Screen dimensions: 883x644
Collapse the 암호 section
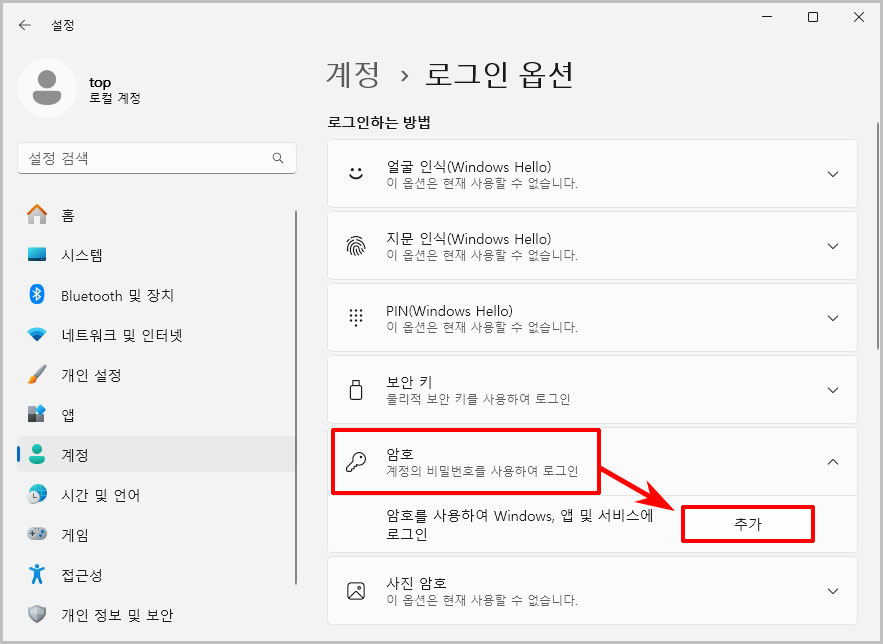tap(833, 461)
